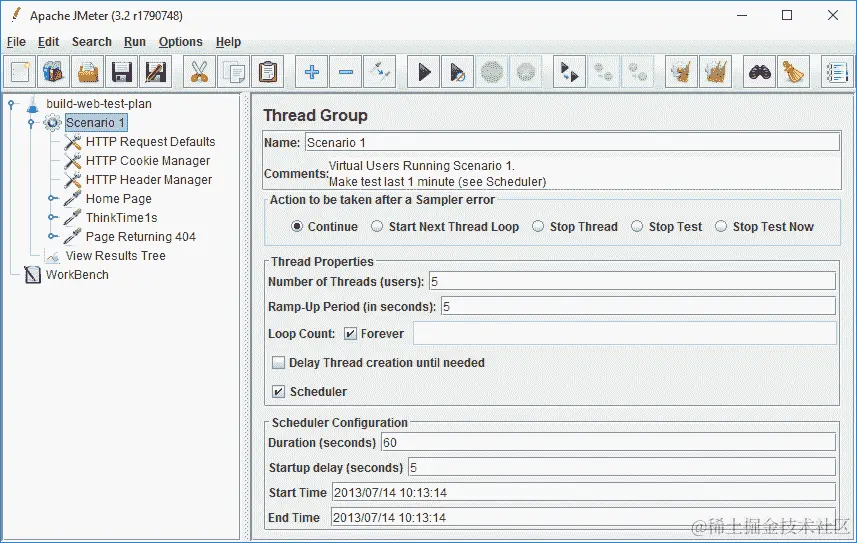Click the Open file folder icon
The width and height of the screenshot is (857, 543).
[87, 72]
